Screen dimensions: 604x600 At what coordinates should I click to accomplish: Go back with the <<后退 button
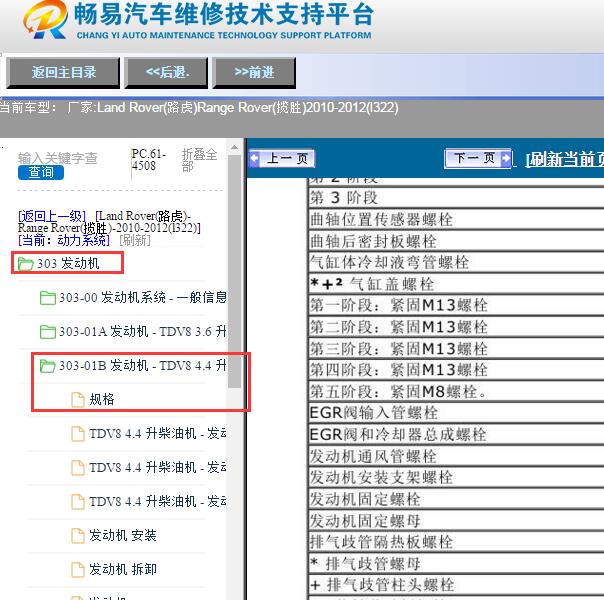166,72
